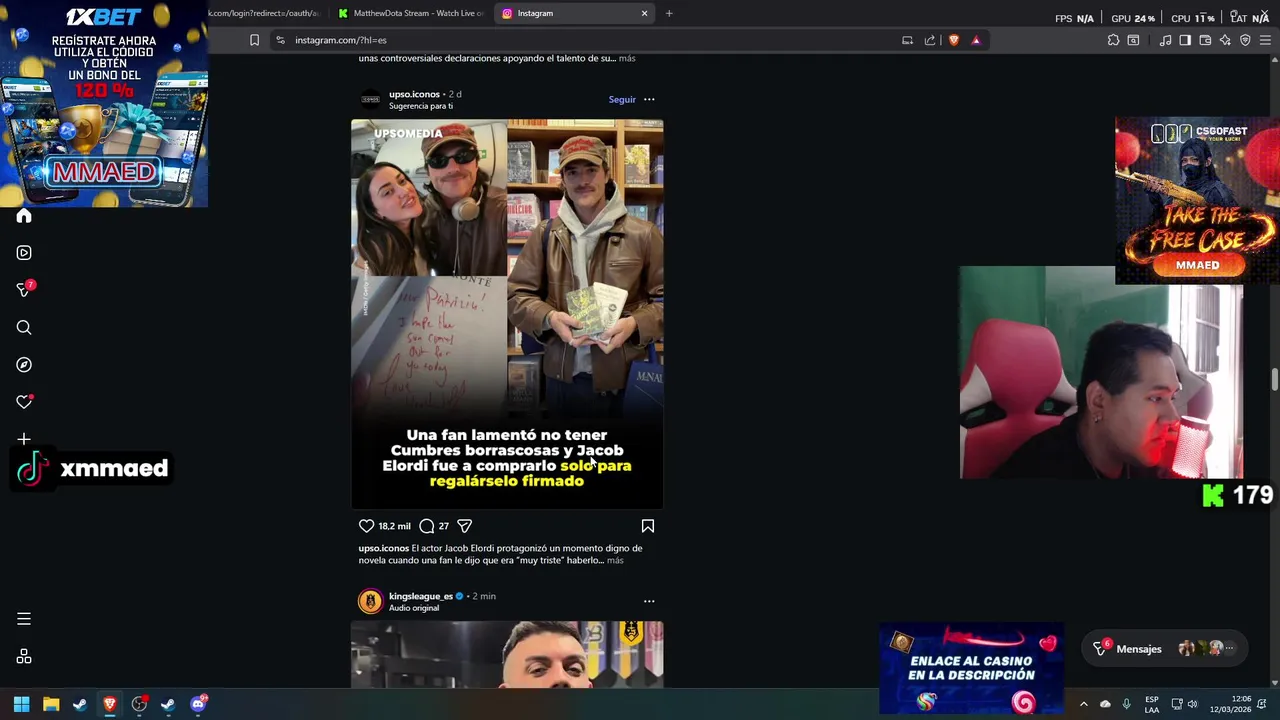The height and width of the screenshot is (720, 1280).
Task: Open a new browser tab
Action: click(669, 13)
